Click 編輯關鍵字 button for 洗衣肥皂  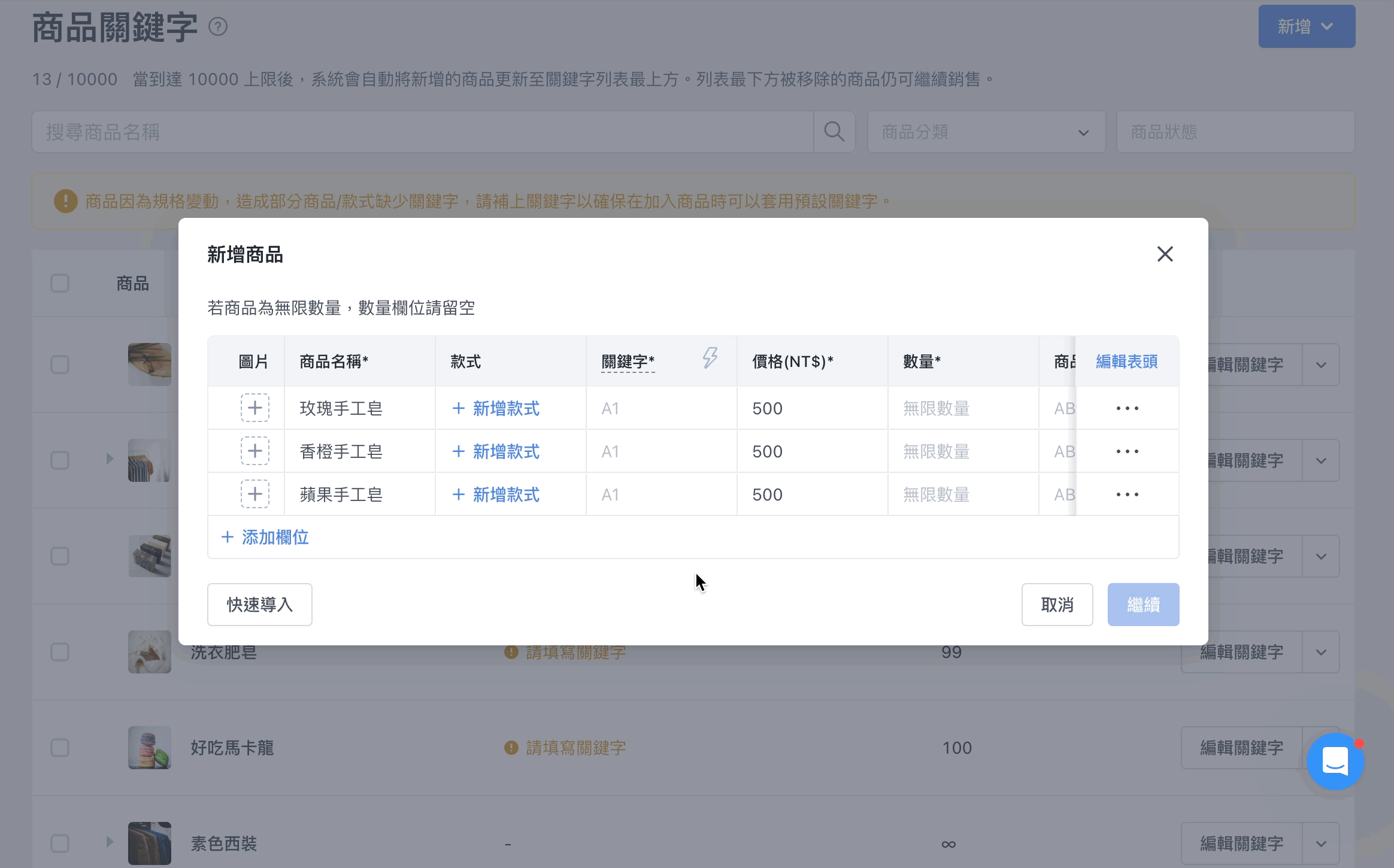click(x=1242, y=652)
